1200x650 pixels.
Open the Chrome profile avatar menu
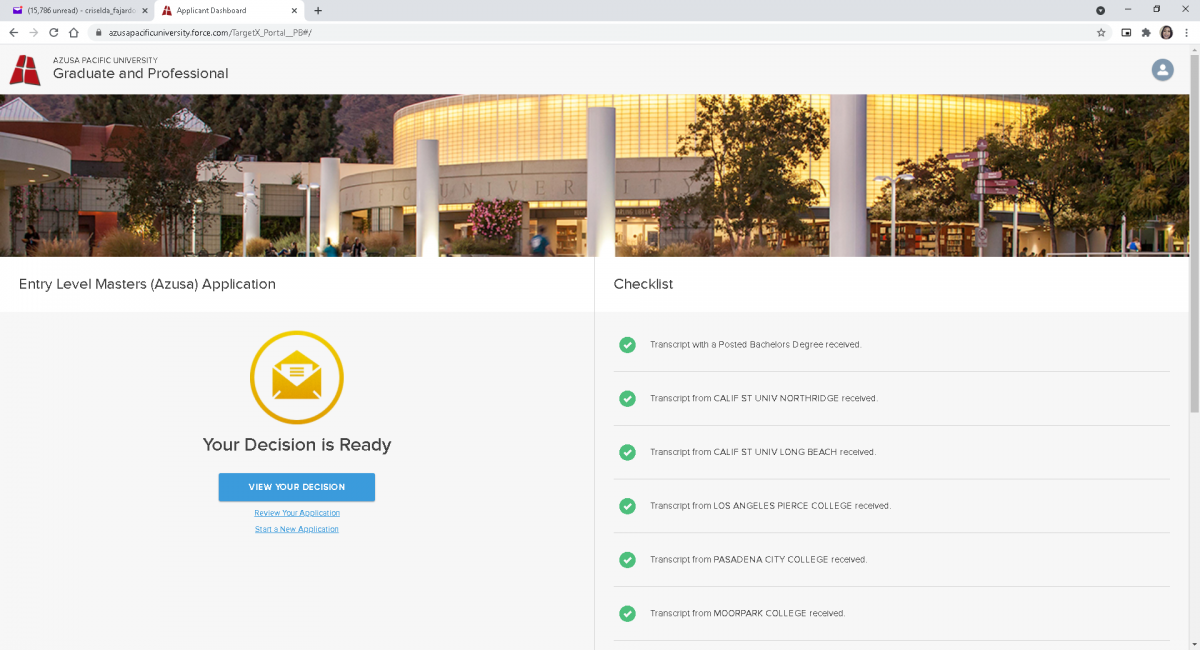(1166, 32)
